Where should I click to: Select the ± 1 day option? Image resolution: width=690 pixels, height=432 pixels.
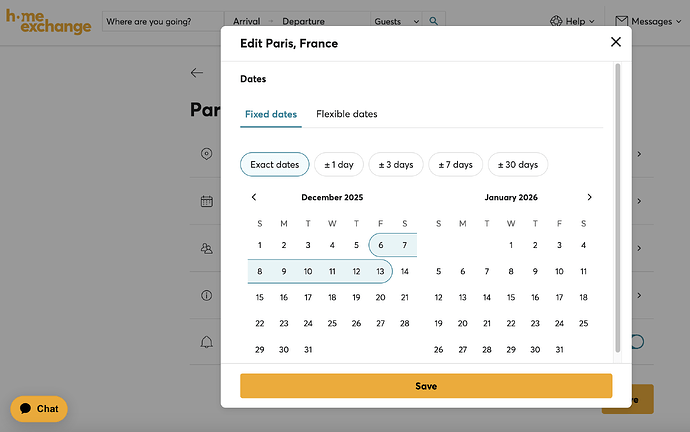(x=338, y=164)
